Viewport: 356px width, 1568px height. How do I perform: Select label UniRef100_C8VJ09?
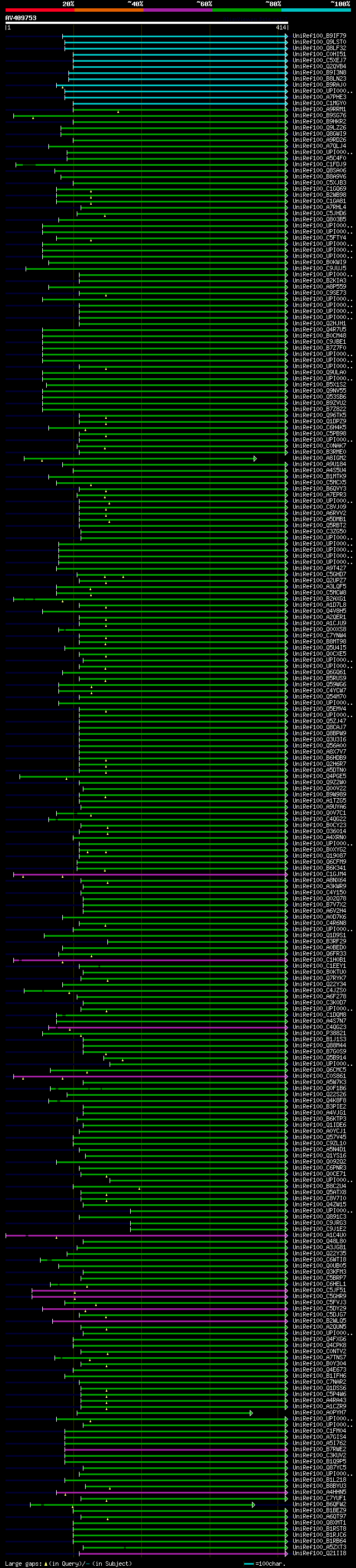pyautogui.click(x=319, y=506)
